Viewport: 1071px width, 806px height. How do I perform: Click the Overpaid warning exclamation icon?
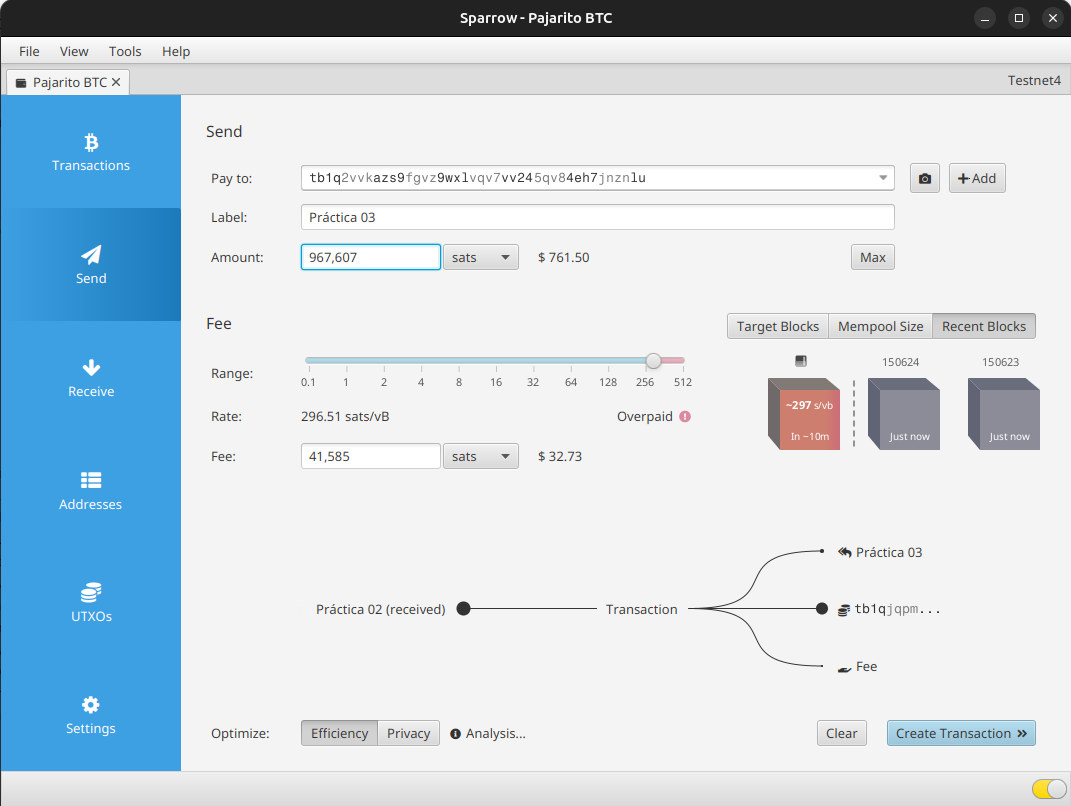685,417
